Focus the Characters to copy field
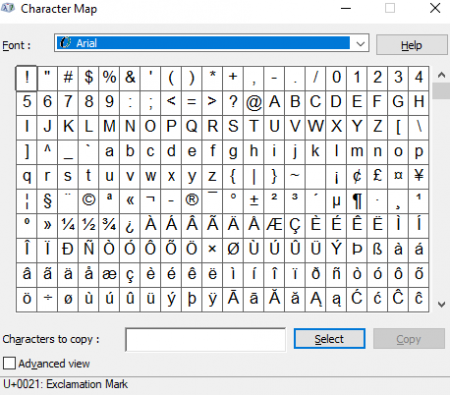 pyautogui.click(x=205, y=339)
